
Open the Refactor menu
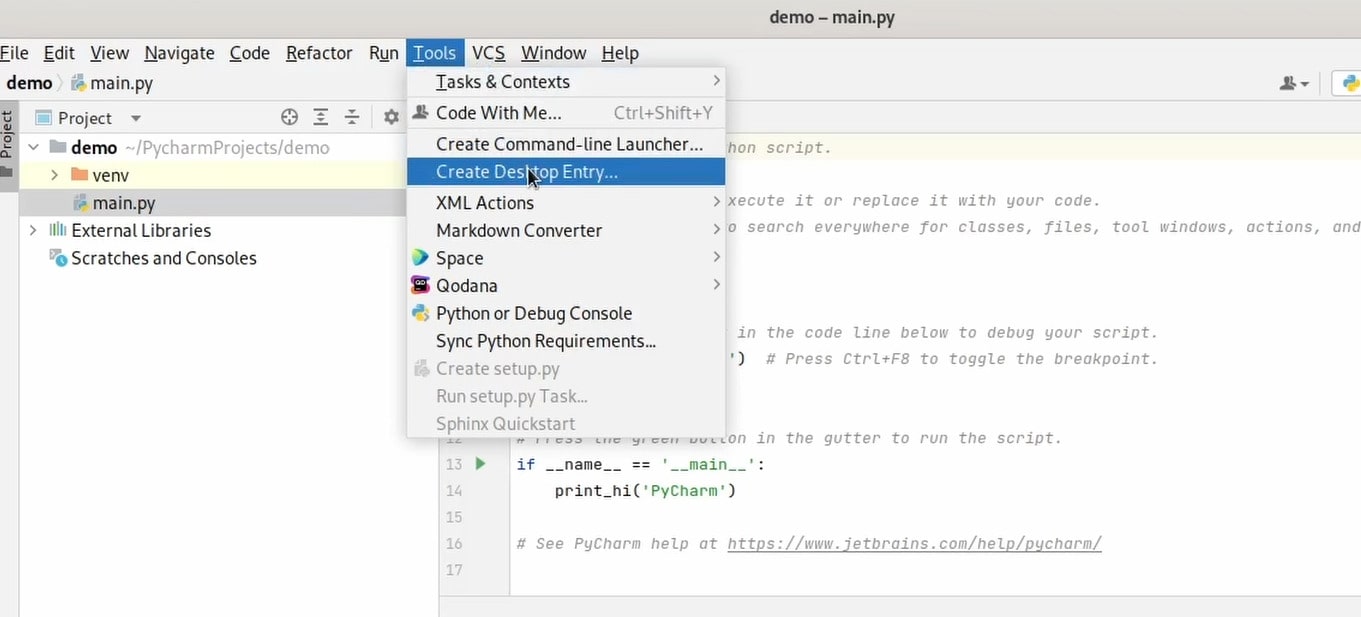[x=319, y=53]
